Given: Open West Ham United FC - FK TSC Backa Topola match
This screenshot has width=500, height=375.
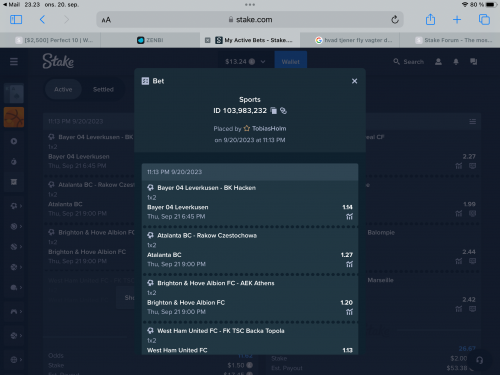Looking at the screenshot, I should (221, 331).
